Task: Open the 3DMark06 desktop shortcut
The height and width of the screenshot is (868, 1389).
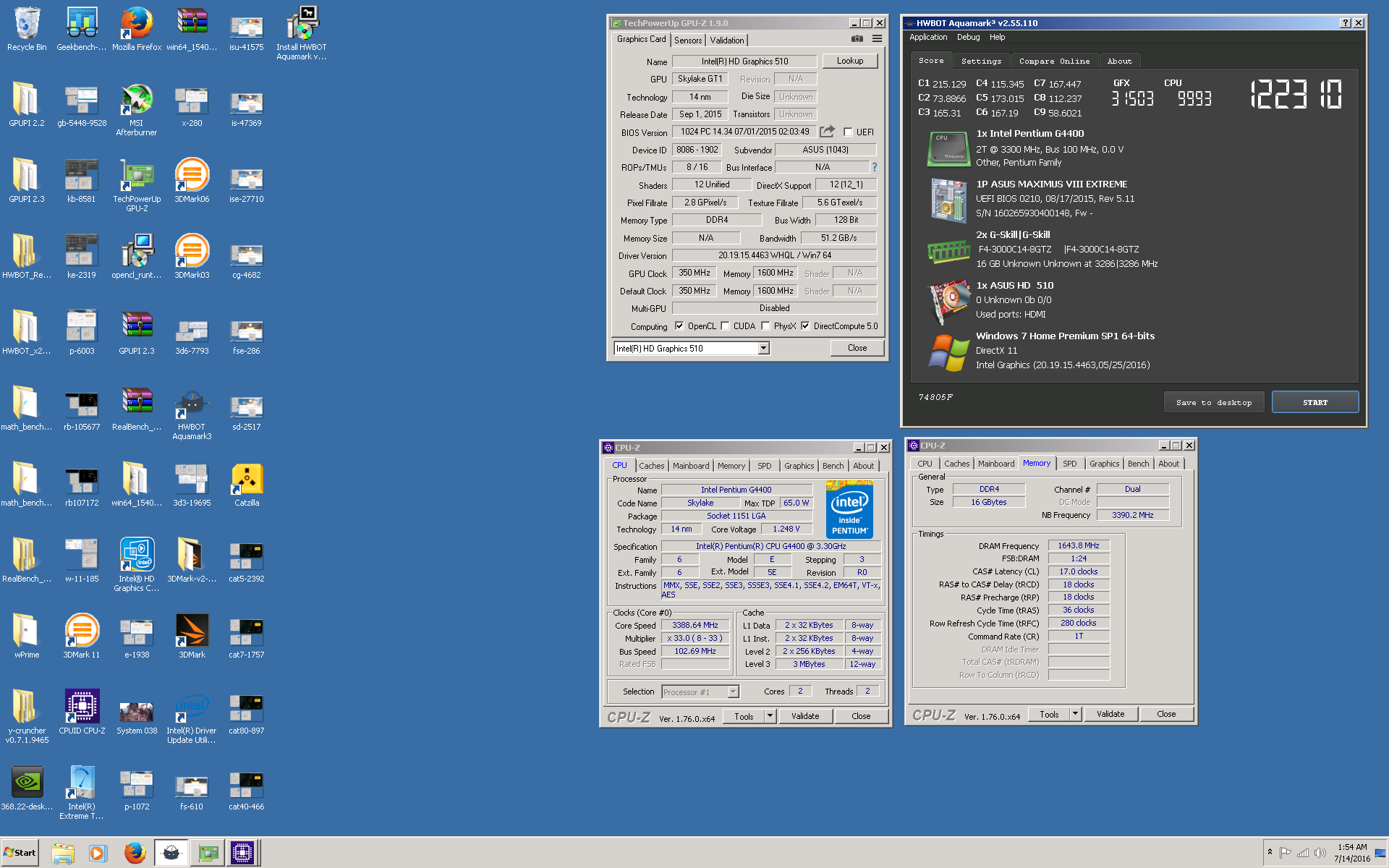Action: tap(192, 182)
